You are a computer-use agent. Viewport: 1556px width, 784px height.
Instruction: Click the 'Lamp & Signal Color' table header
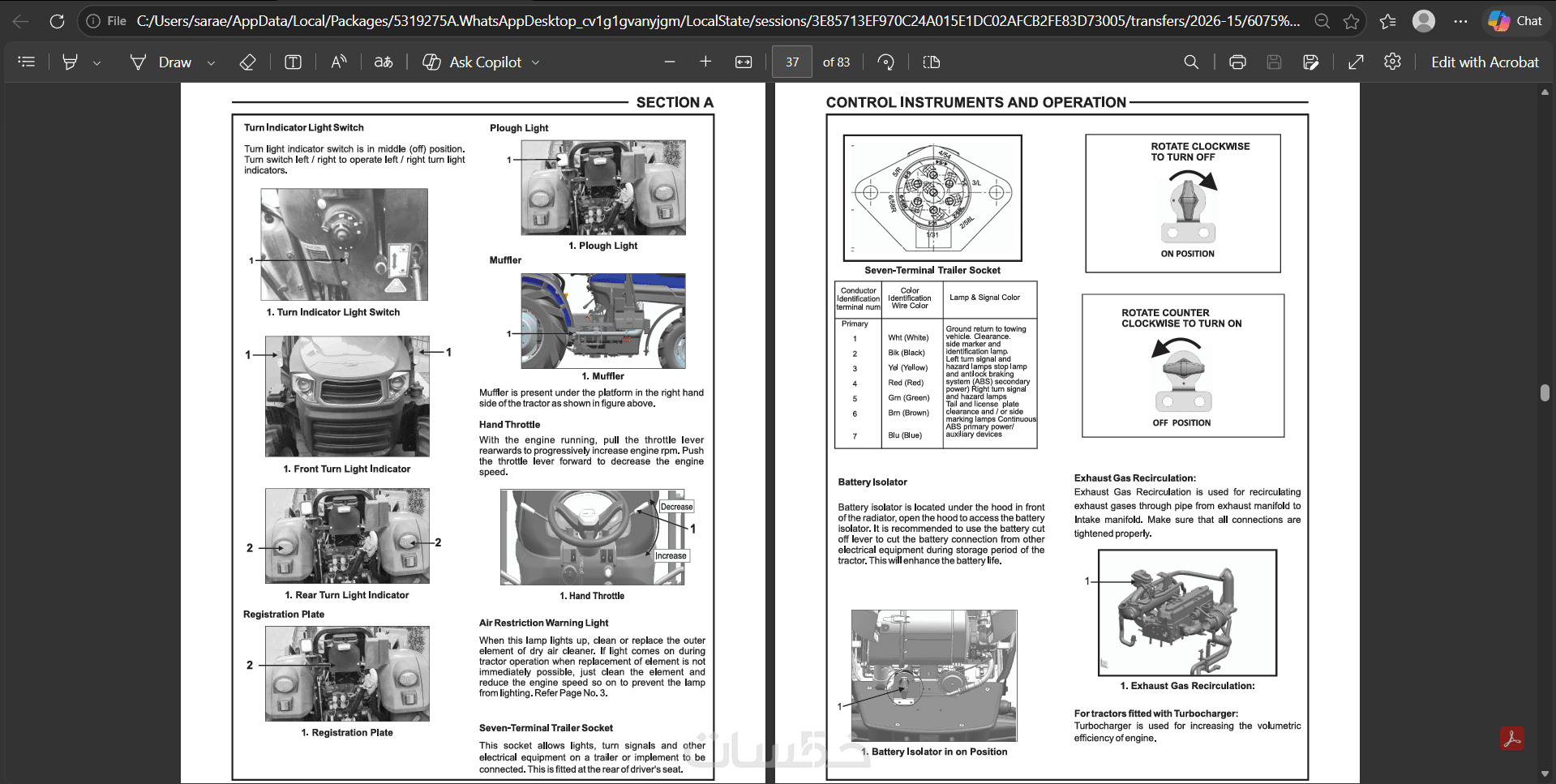pos(984,298)
